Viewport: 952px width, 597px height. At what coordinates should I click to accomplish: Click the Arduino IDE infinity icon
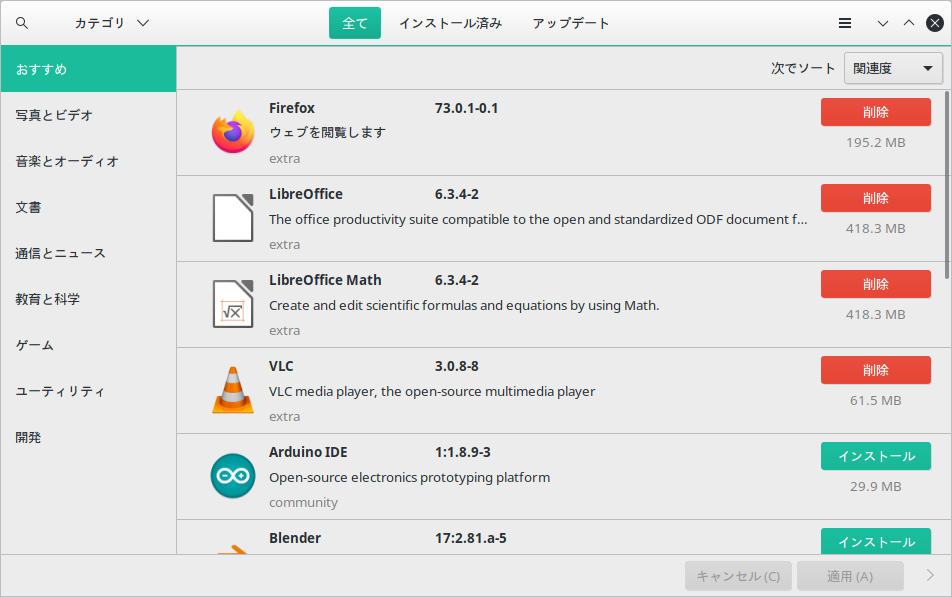pos(233,476)
